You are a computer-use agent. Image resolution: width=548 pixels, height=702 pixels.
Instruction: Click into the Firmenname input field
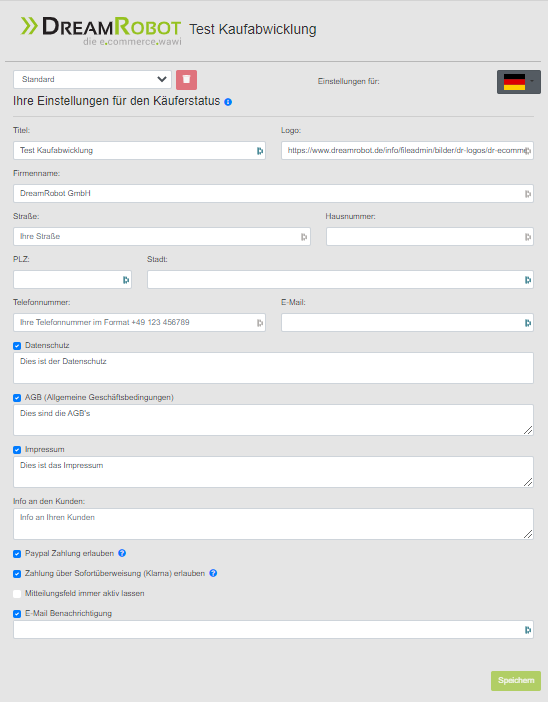click(273, 193)
